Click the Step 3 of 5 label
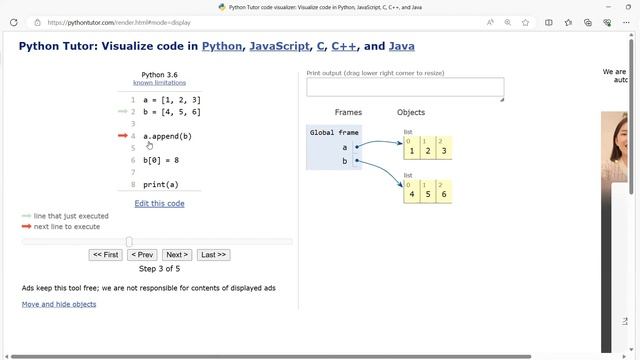The image size is (640, 360). pyautogui.click(x=159, y=269)
